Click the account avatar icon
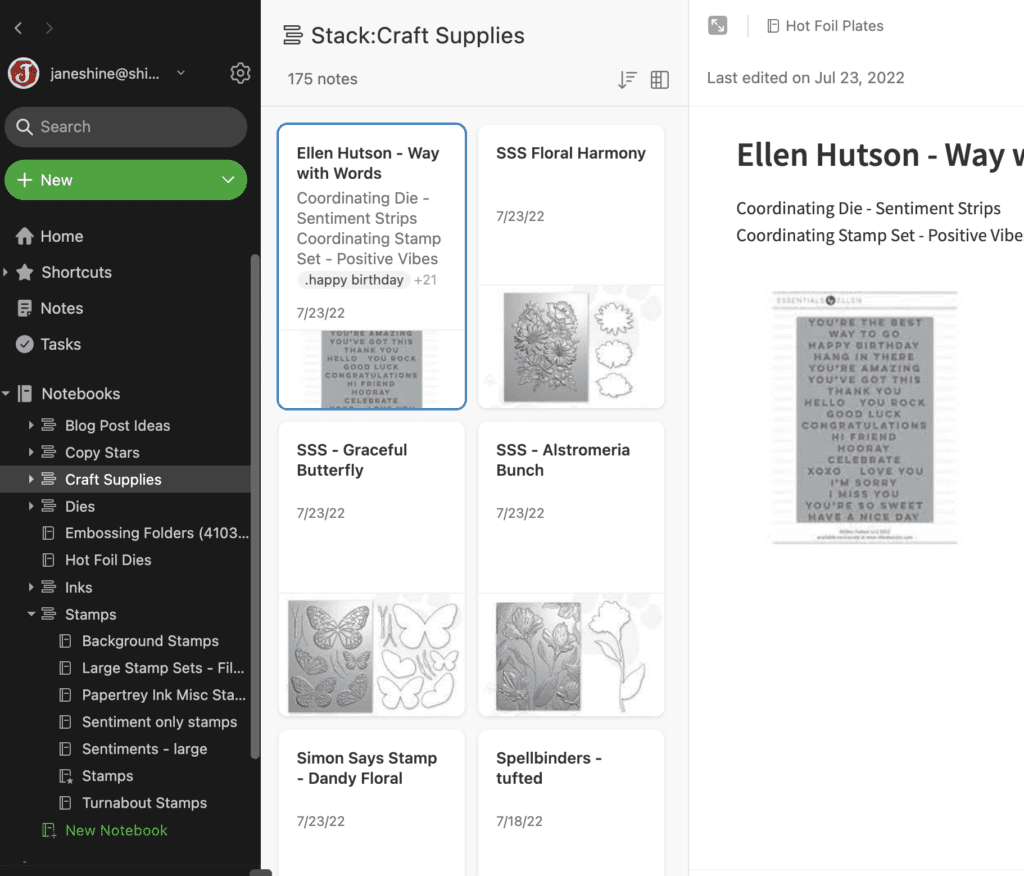 [x=23, y=73]
